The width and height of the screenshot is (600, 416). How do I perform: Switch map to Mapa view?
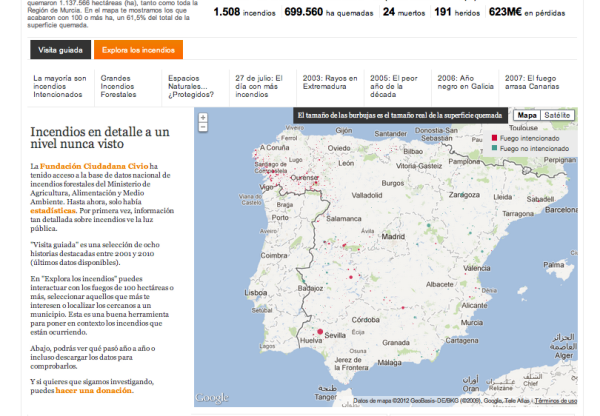[527, 115]
